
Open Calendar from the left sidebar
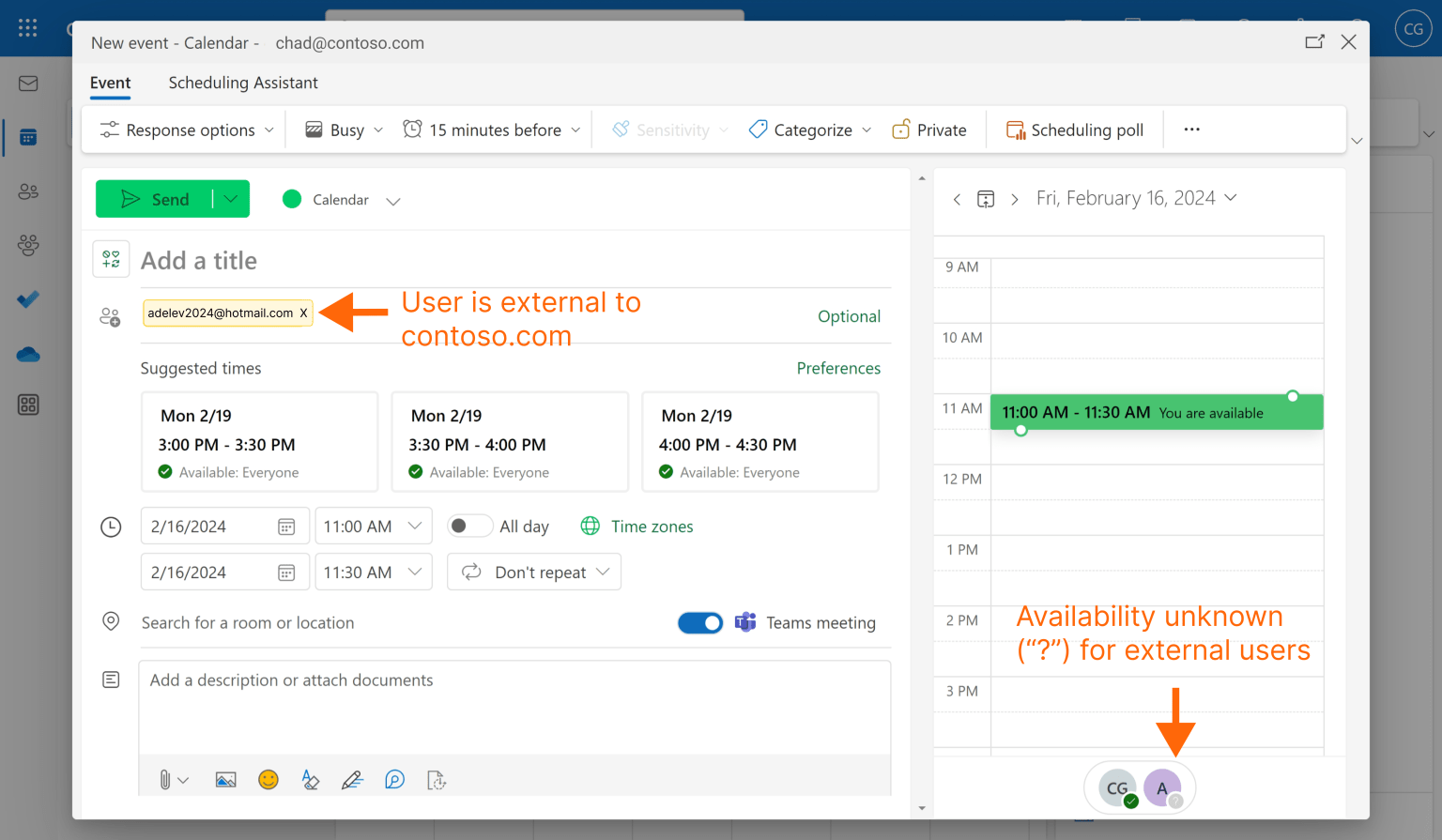[x=28, y=138]
